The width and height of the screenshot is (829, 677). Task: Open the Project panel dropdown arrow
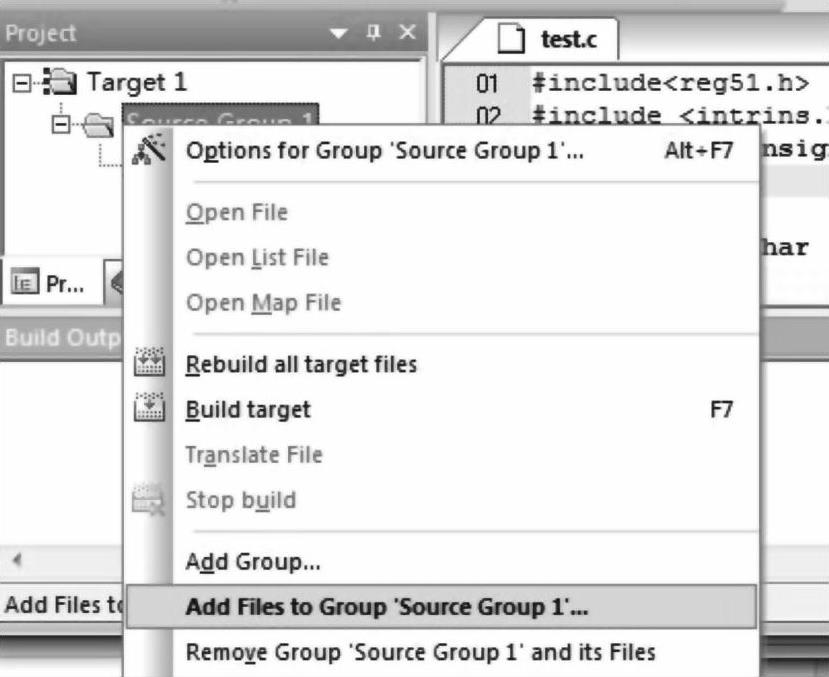(338, 34)
